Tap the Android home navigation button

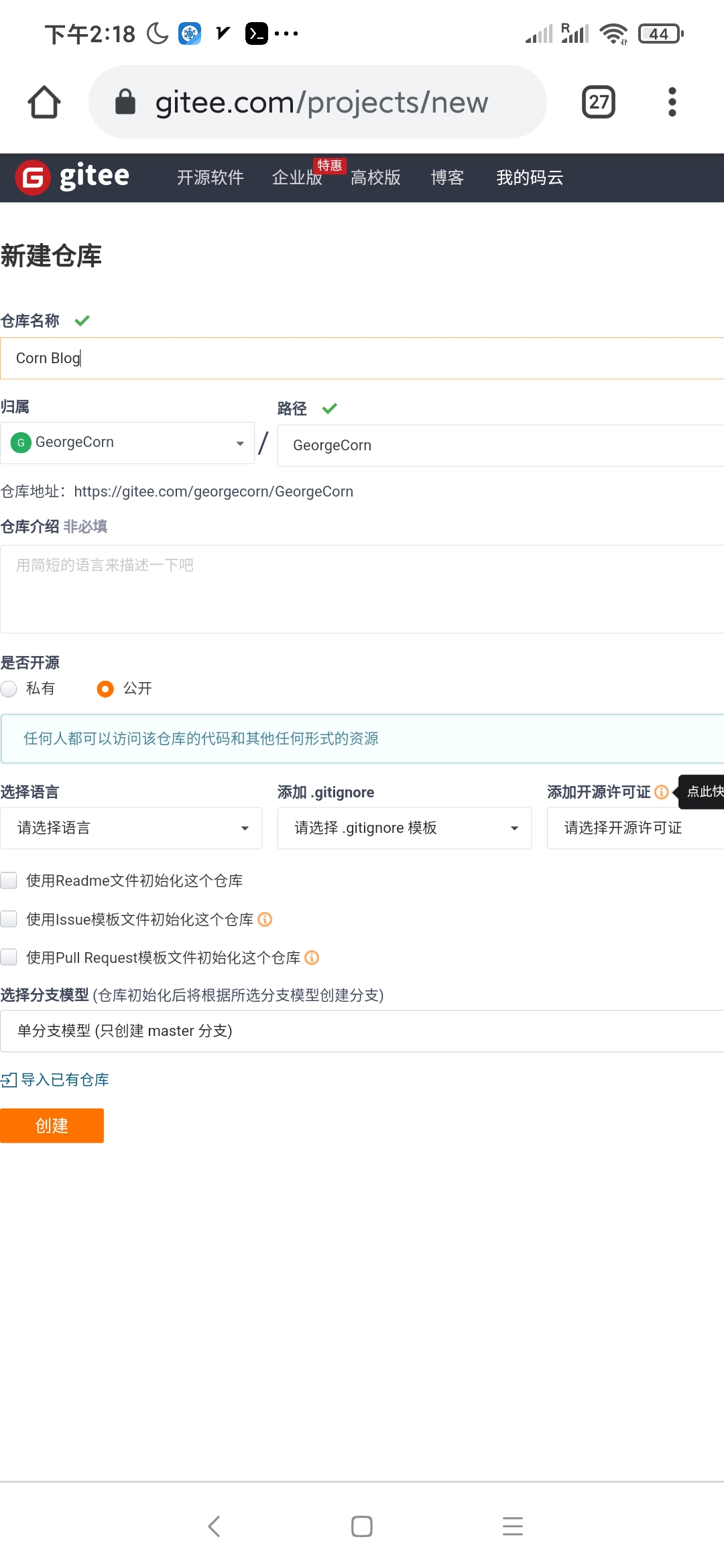[362, 1526]
